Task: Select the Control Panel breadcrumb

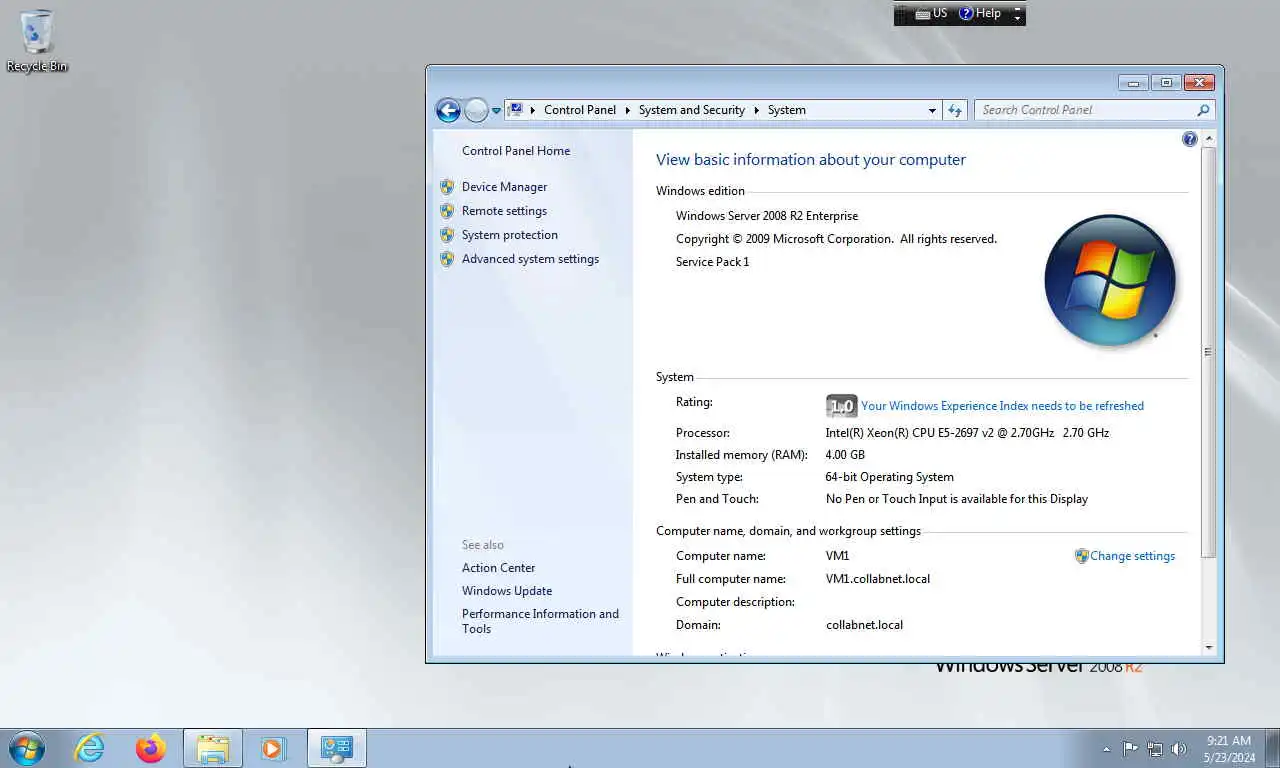Action: click(580, 110)
